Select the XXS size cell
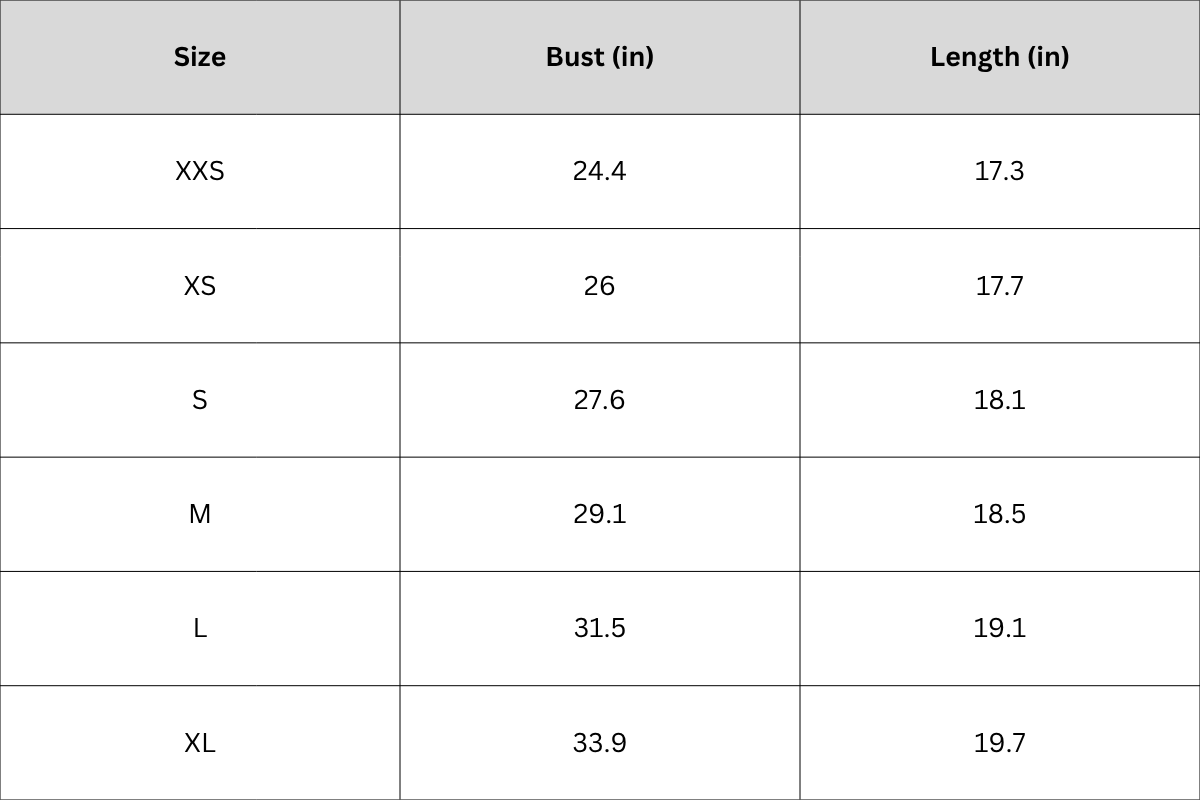 200,171
